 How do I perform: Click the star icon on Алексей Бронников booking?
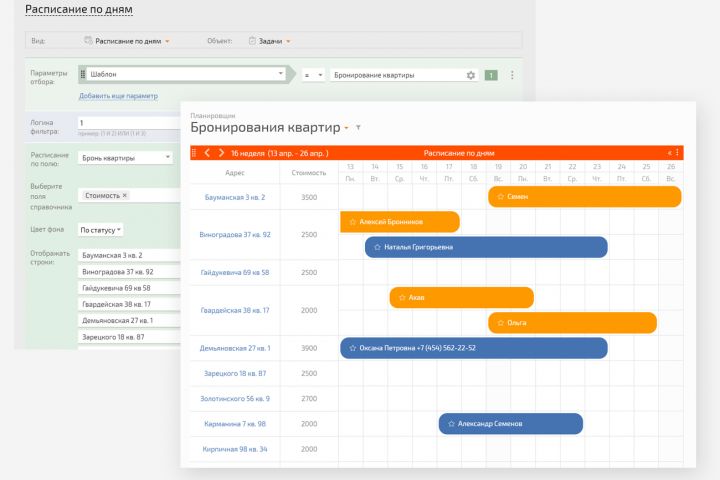353,222
